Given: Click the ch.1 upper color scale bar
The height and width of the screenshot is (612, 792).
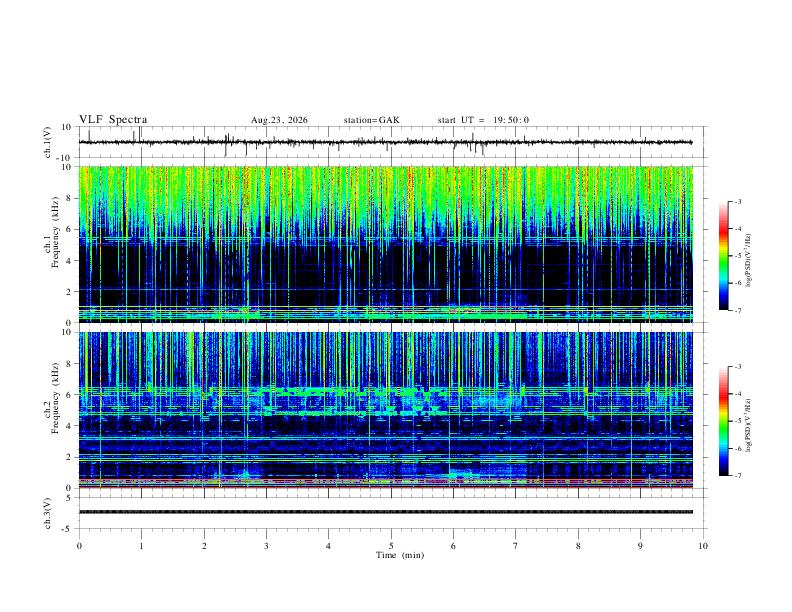Looking at the screenshot, I should (723, 256).
